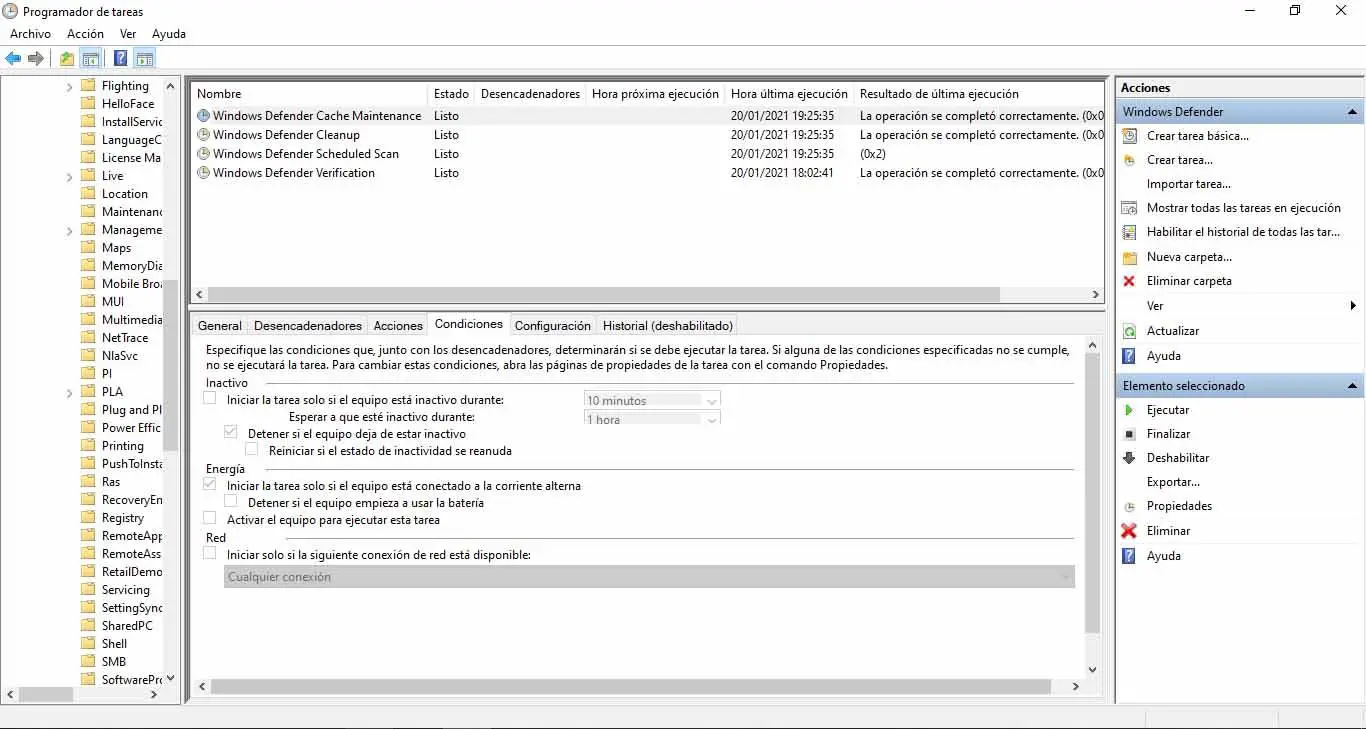
Task: Click Exportar... in the actions pane
Action: 1173,482
